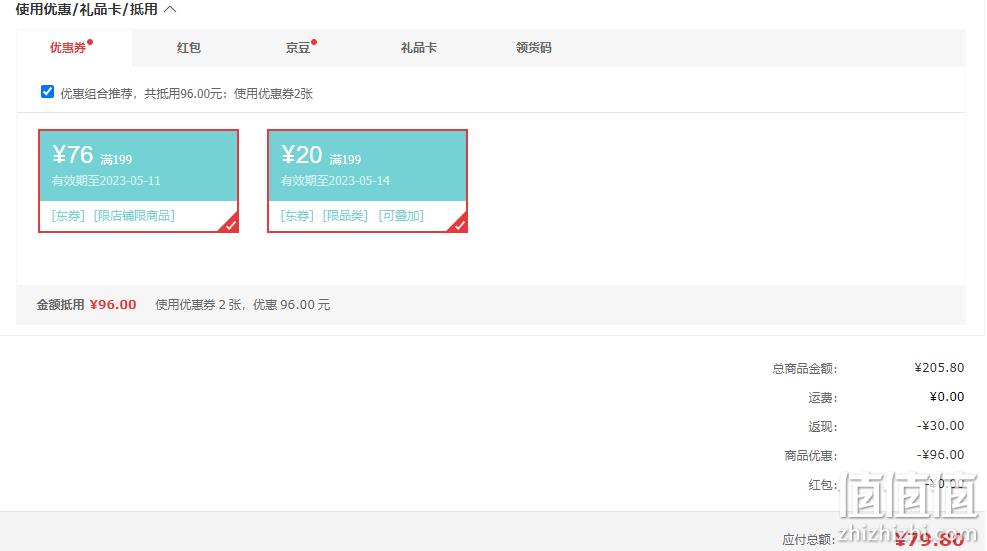
Task: Click the 商品优惠 value -¥96.00
Action: [x=940, y=455]
